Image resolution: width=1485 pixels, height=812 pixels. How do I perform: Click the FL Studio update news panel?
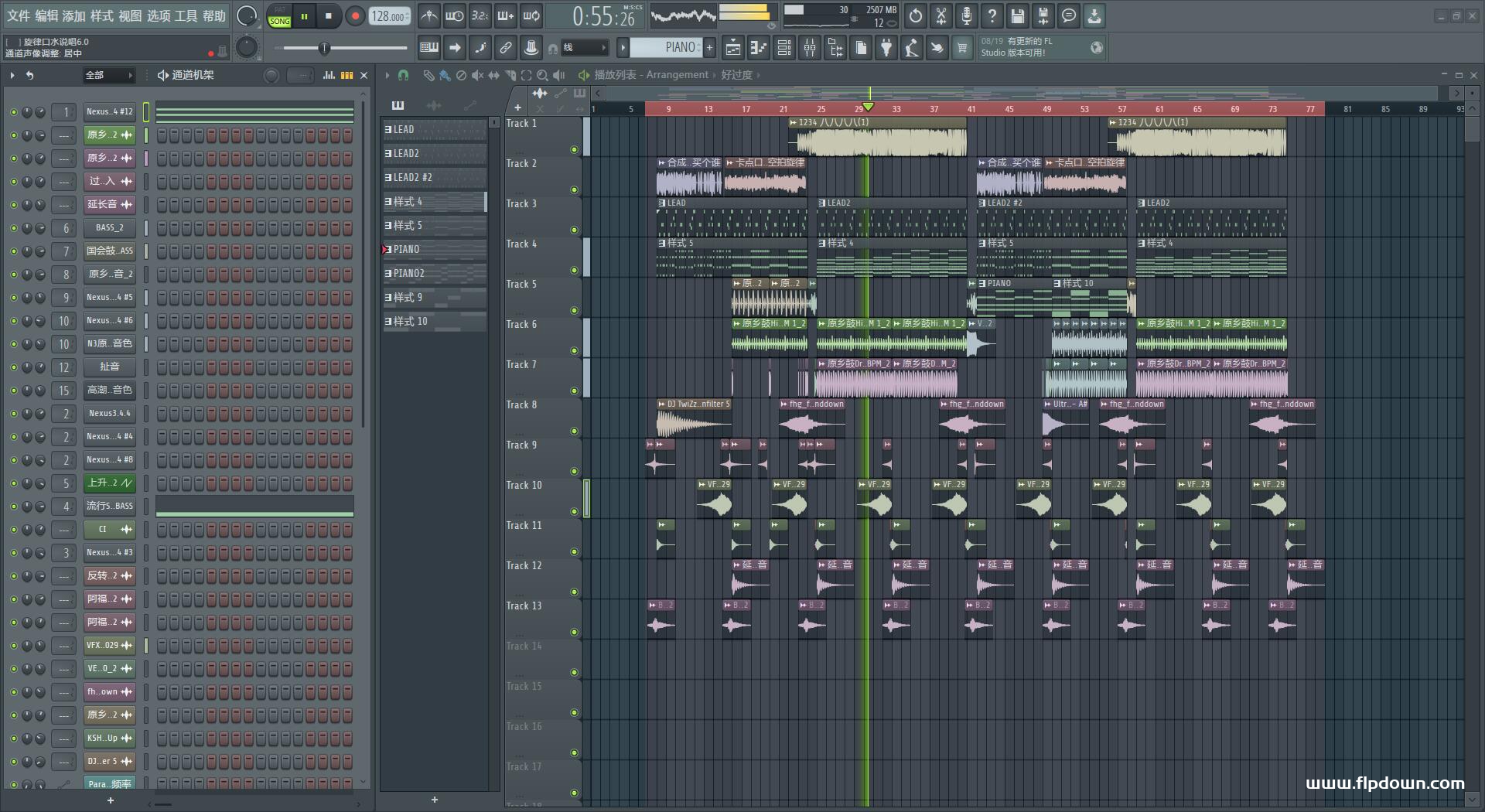[x=1042, y=47]
